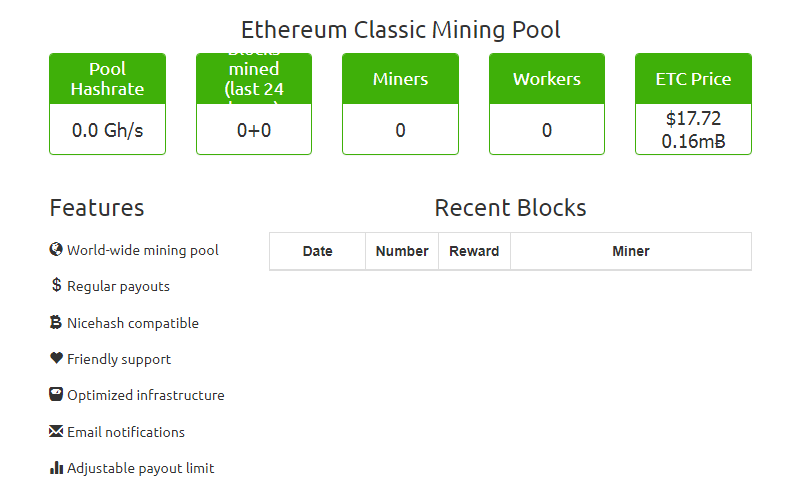Click the dollar sign icon for Regular payouts
Image resolution: width=790 pixels, height=485 pixels.
point(56,285)
